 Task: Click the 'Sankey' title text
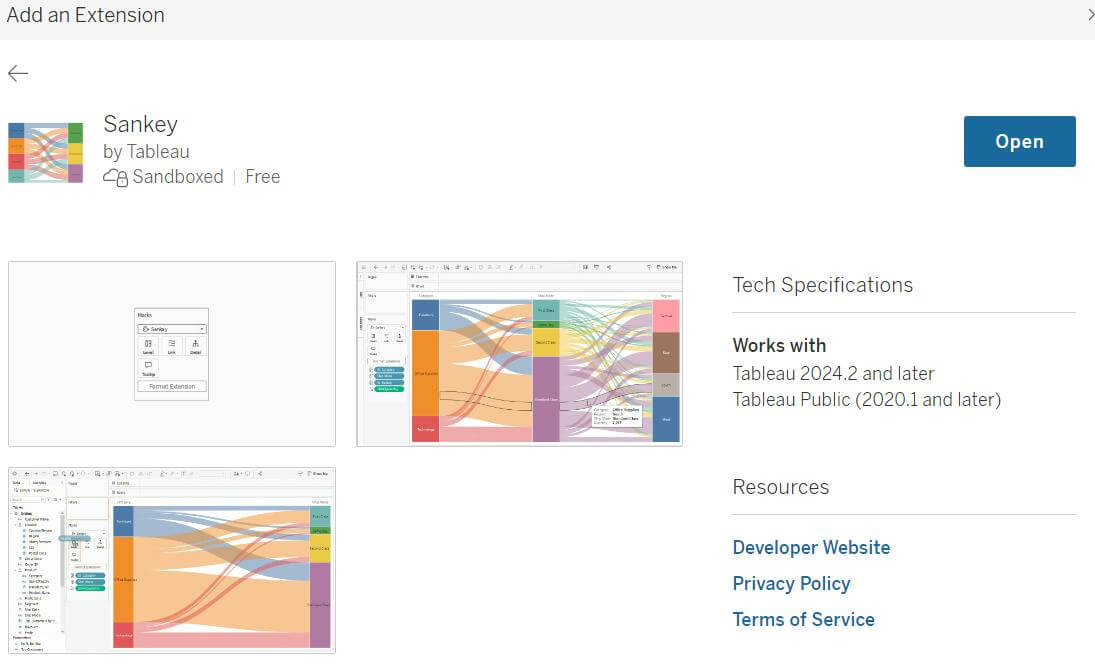click(x=140, y=124)
